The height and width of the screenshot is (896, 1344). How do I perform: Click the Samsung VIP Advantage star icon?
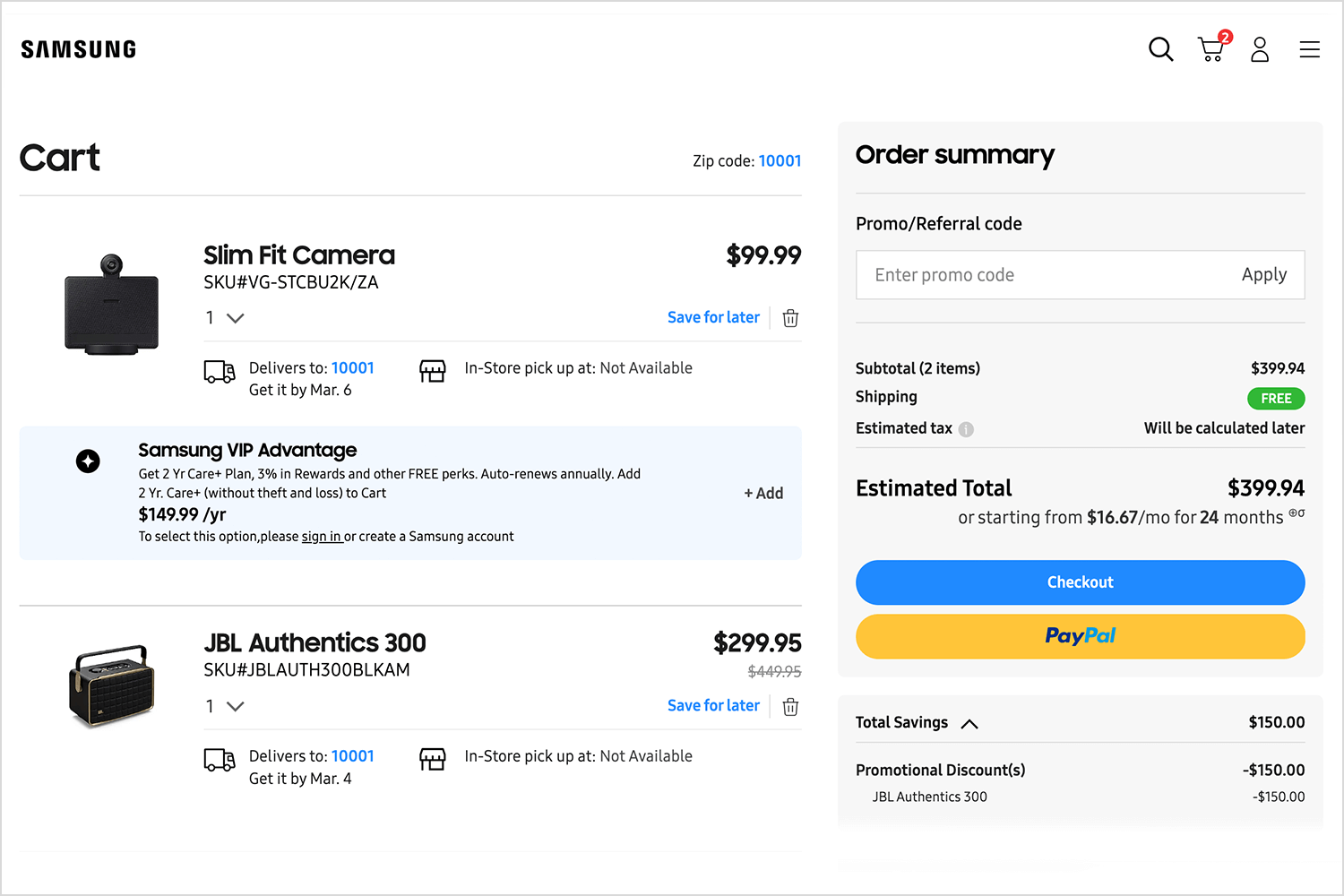[x=88, y=461]
